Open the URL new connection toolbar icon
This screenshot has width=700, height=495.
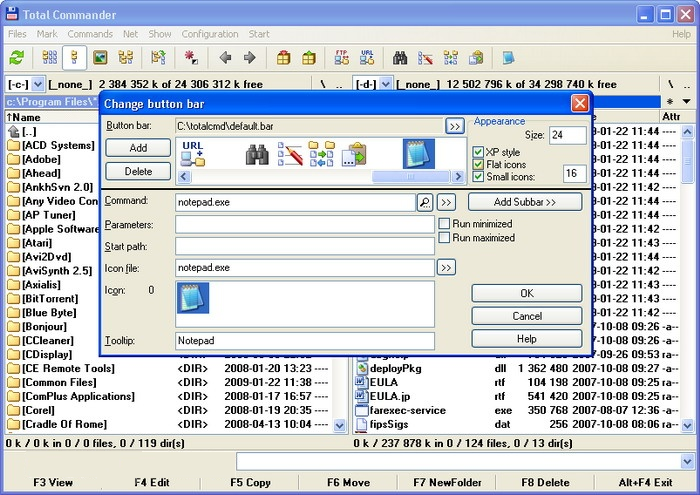[367, 58]
